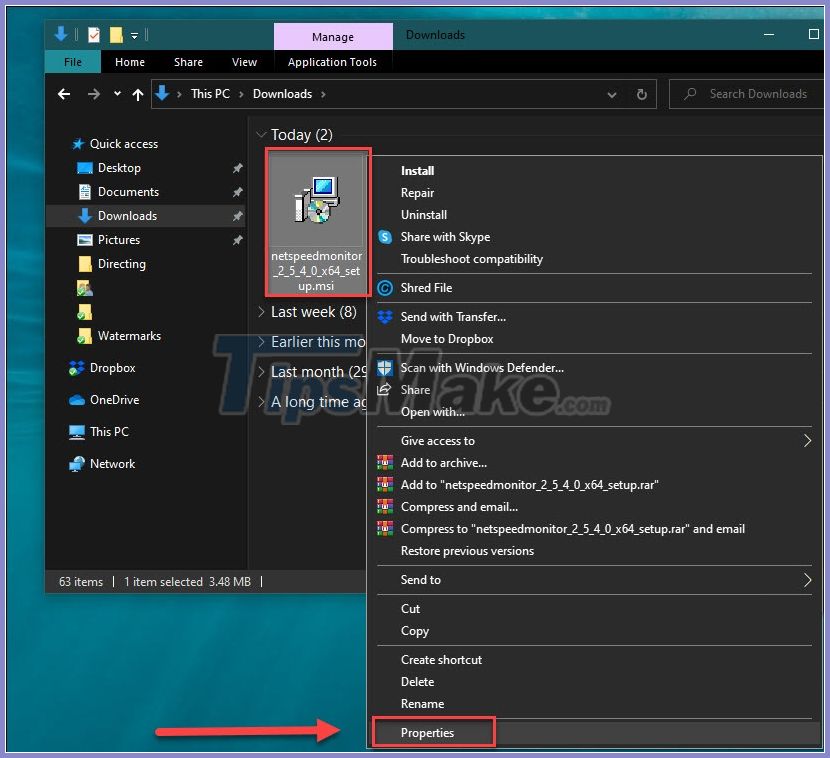Open address bar history dropdown

(x=611, y=95)
